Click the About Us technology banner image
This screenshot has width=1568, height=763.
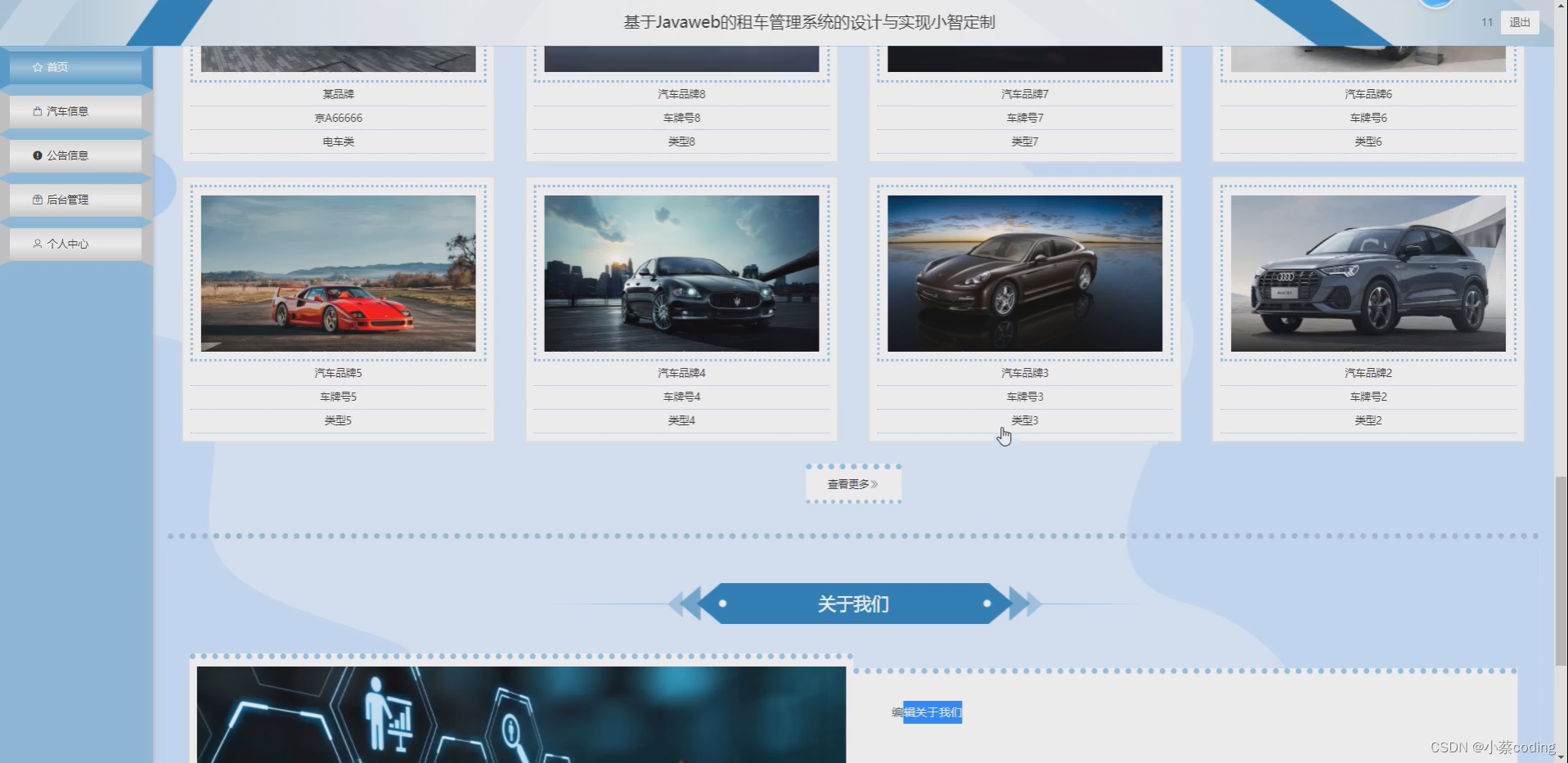521,715
